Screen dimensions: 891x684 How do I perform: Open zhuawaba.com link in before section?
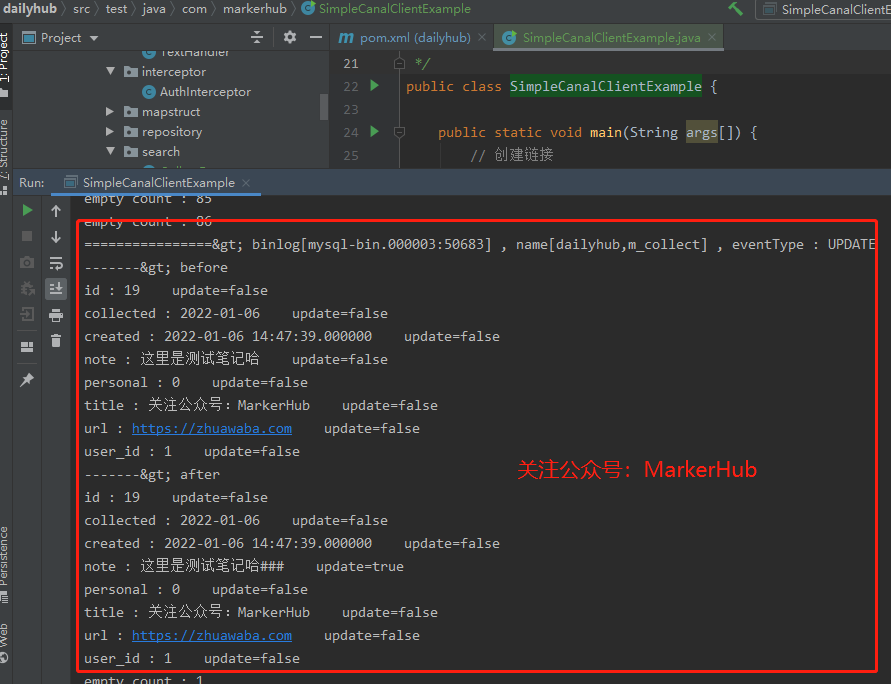(212, 428)
